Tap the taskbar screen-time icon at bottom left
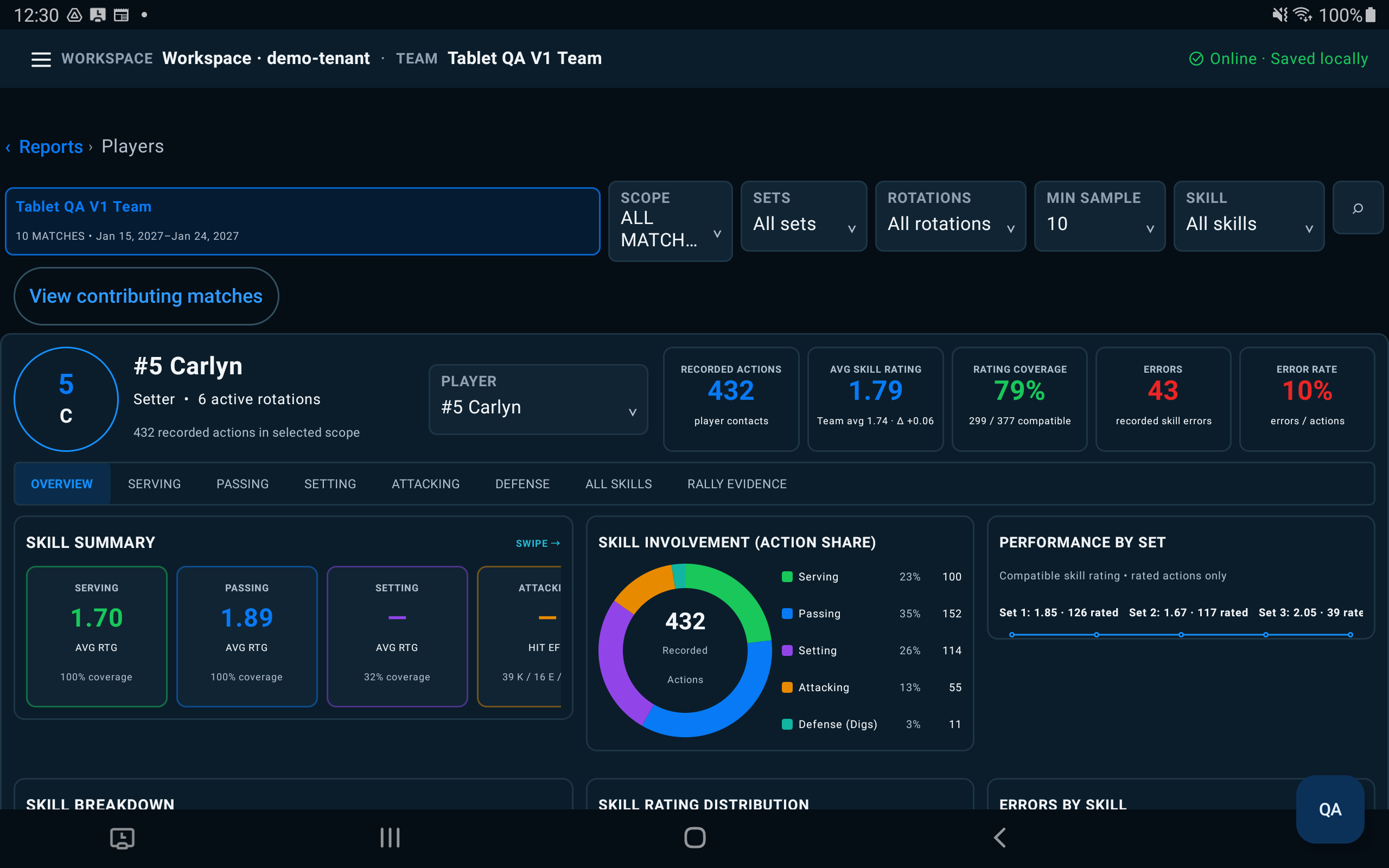 pyautogui.click(x=122, y=838)
